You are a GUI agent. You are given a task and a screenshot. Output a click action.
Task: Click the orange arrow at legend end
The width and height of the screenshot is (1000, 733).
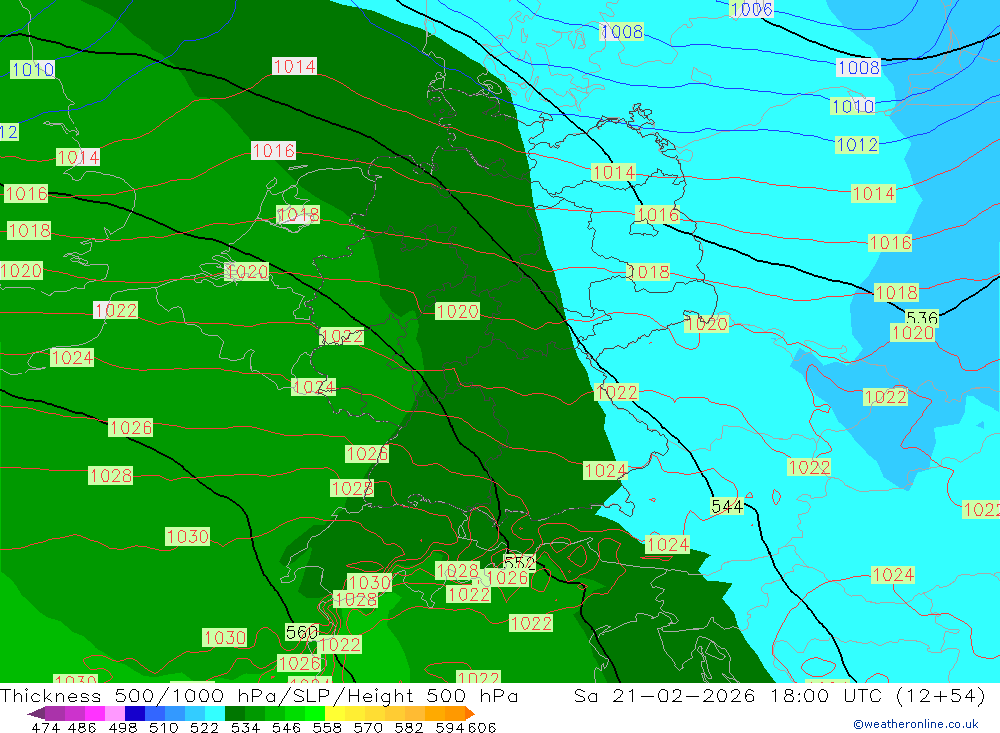469,713
